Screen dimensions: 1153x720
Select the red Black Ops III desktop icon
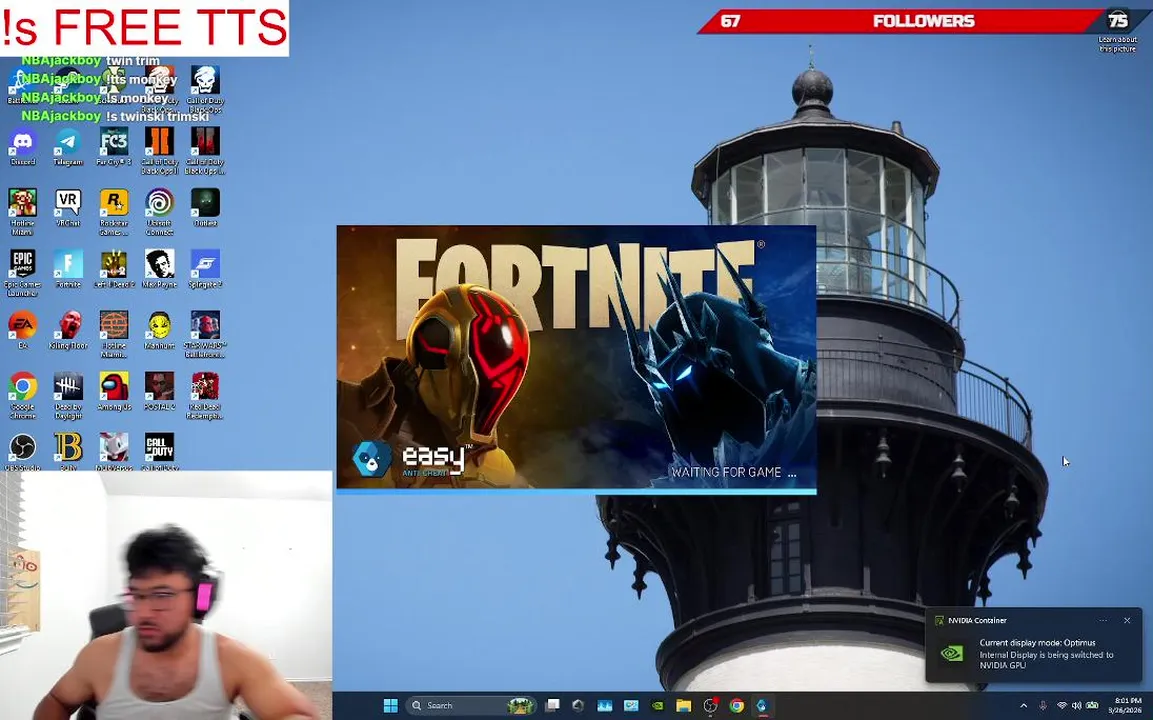tap(205, 150)
